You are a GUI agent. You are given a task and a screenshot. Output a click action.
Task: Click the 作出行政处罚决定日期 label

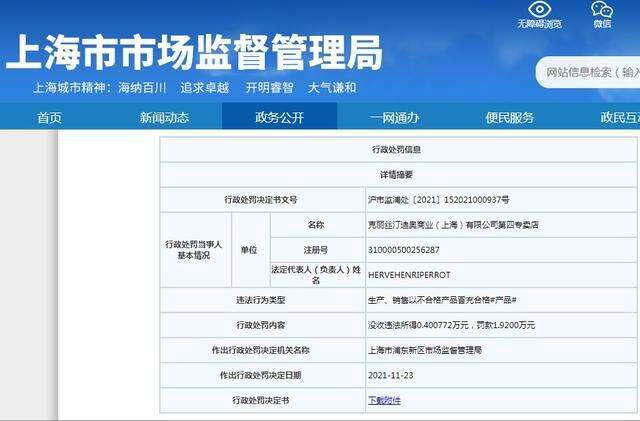coord(262,375)
